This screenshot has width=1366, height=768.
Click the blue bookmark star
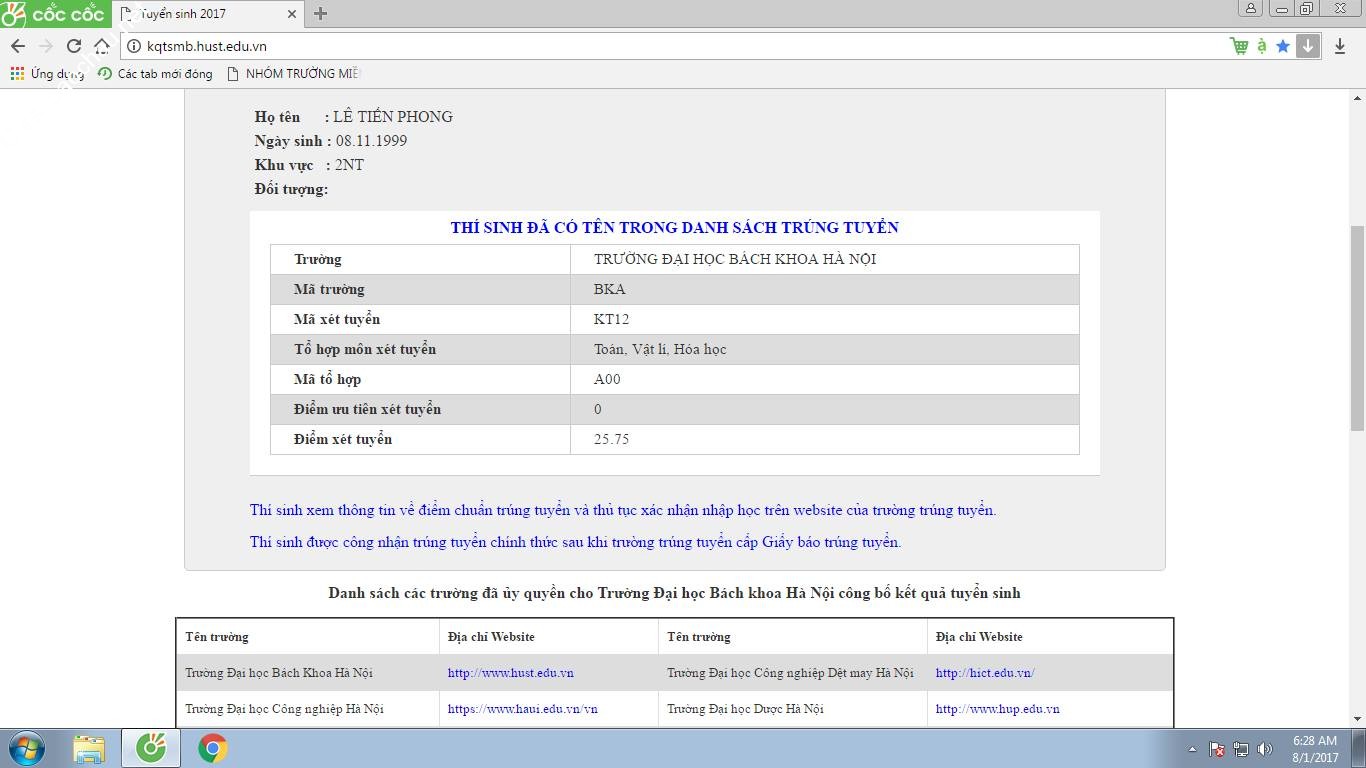(1283, 46)
